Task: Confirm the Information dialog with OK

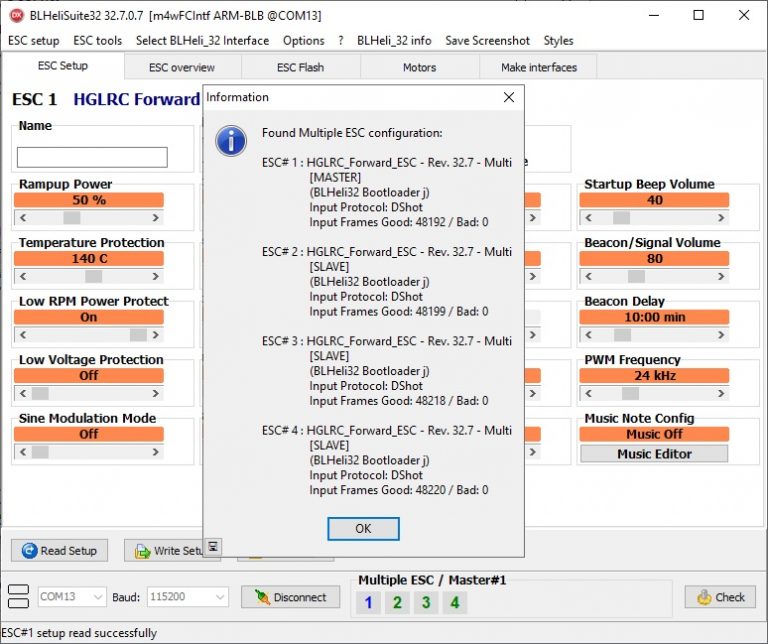Action: click(363, 528)
